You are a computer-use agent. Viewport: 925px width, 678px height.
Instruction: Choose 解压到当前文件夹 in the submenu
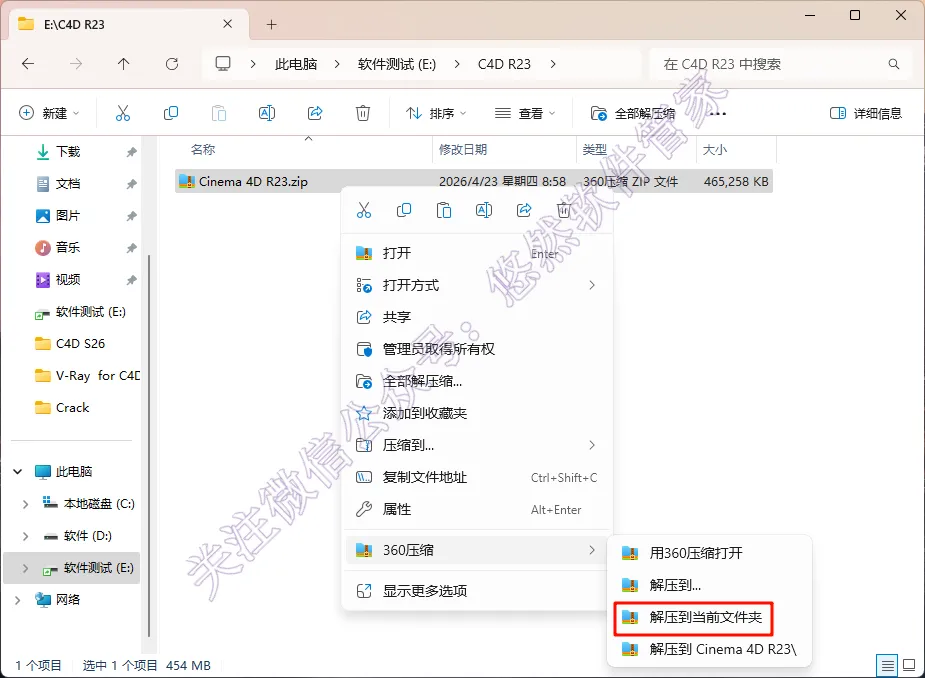pos(709,617)
